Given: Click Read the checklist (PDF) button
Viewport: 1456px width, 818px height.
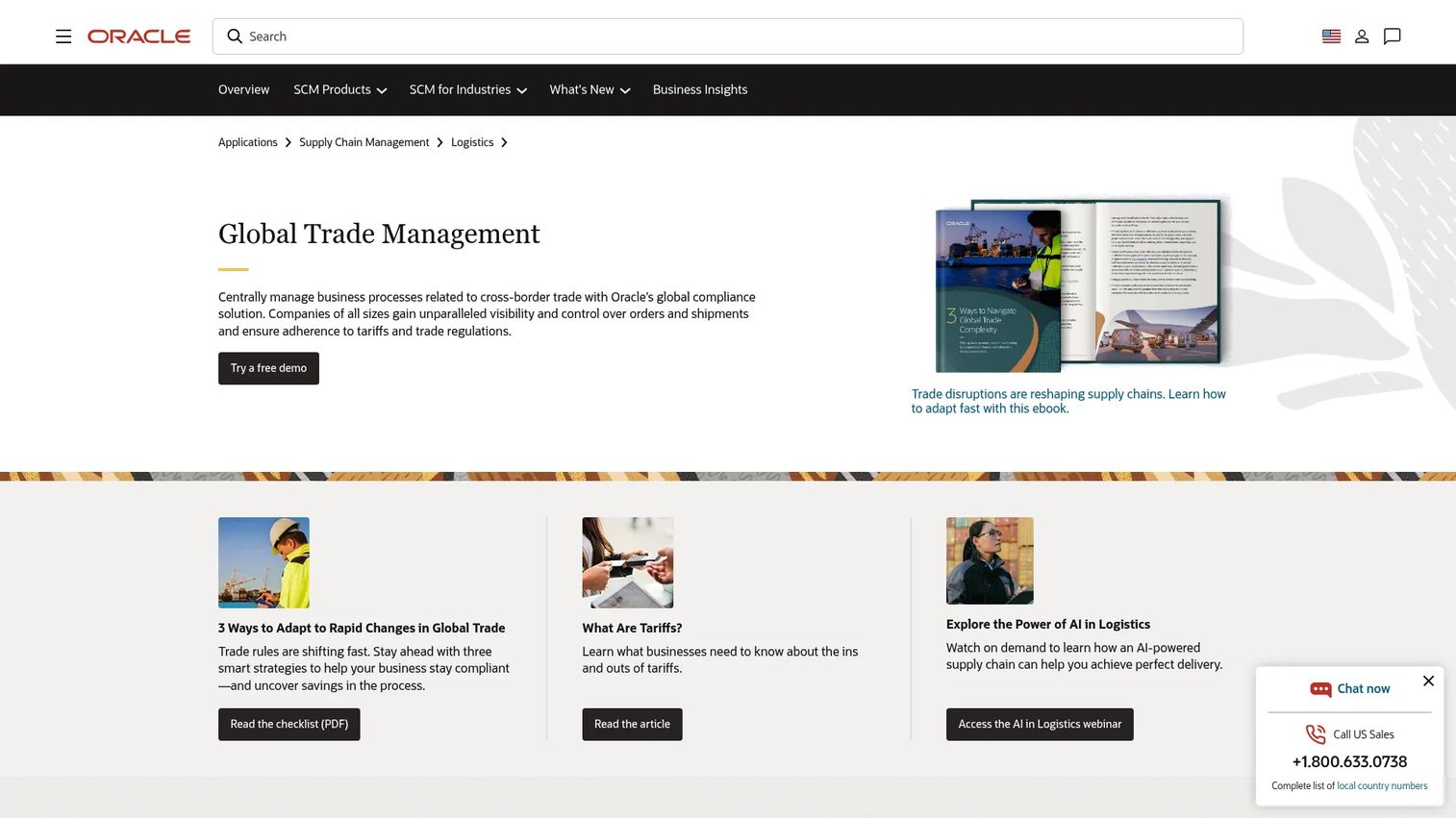Looking at the screenshot, I should pos(289,725).
